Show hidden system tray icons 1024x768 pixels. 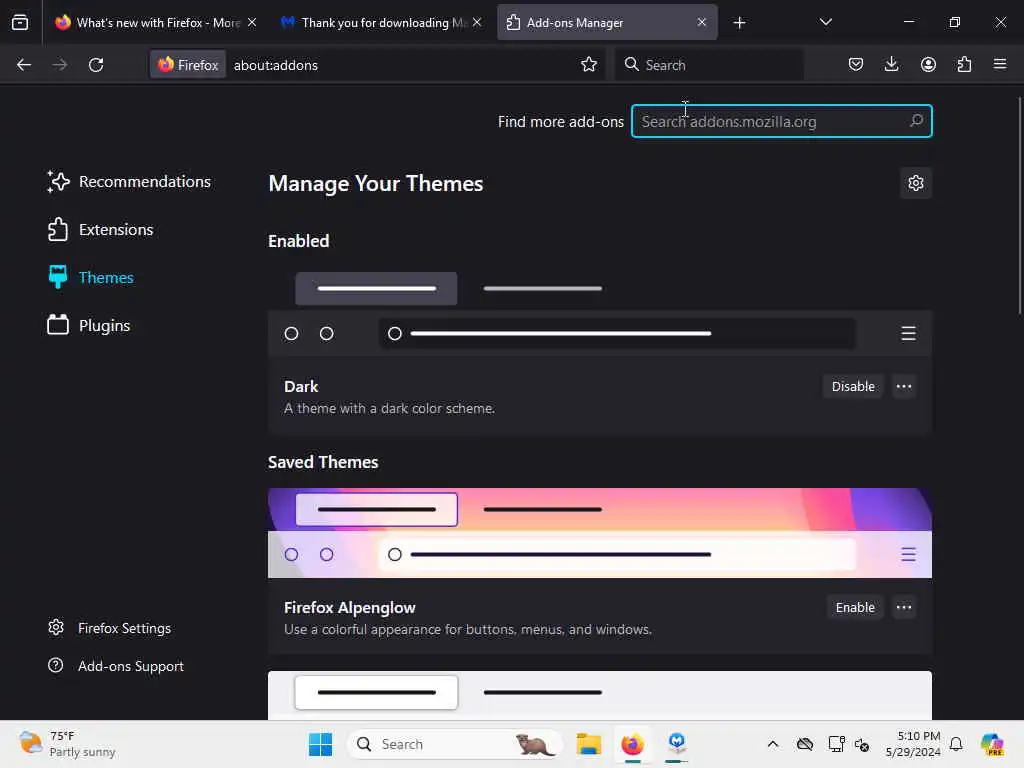[x=773, y=744]
